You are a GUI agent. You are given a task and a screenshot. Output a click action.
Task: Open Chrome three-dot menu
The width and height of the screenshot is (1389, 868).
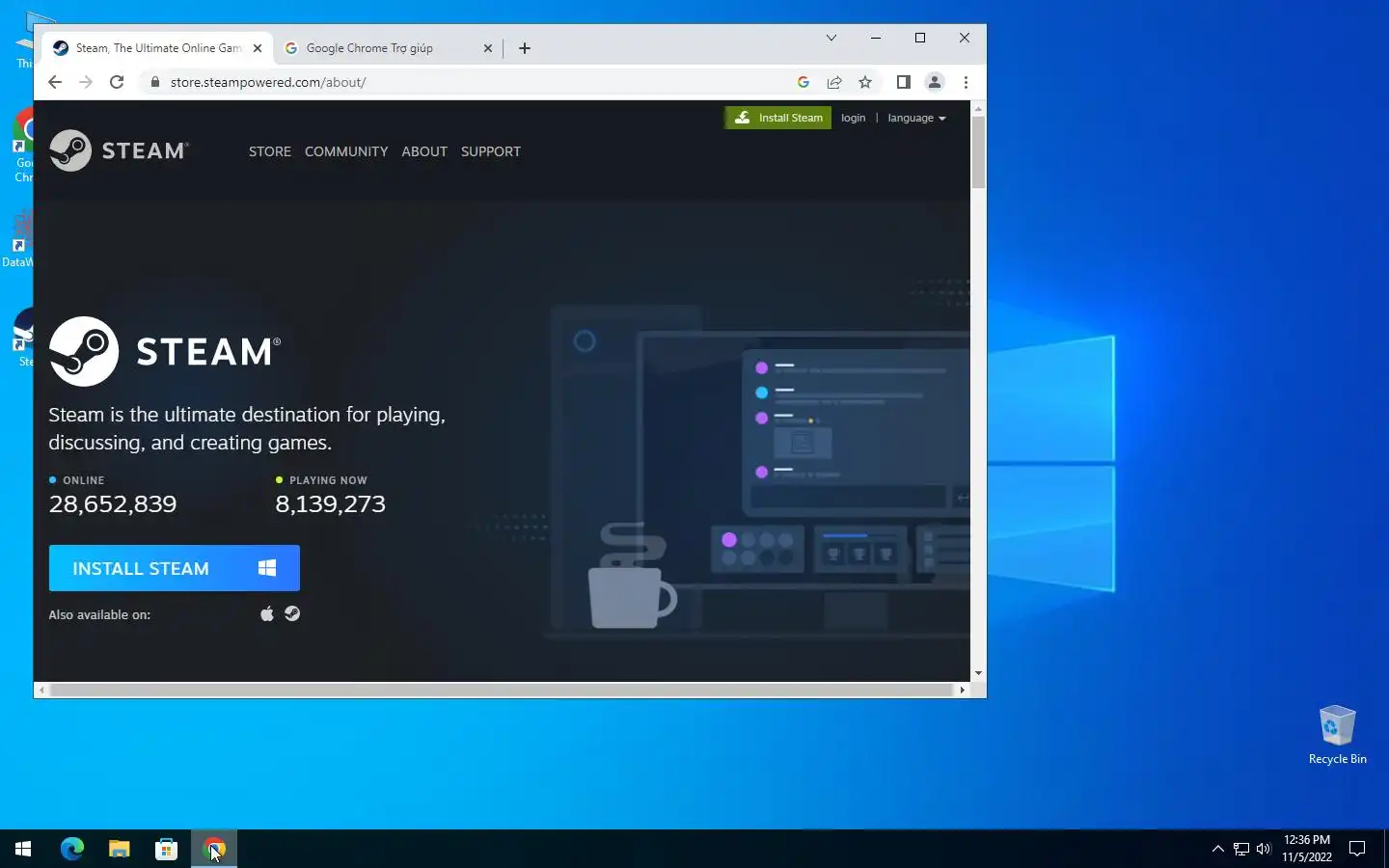pos(966,82)
